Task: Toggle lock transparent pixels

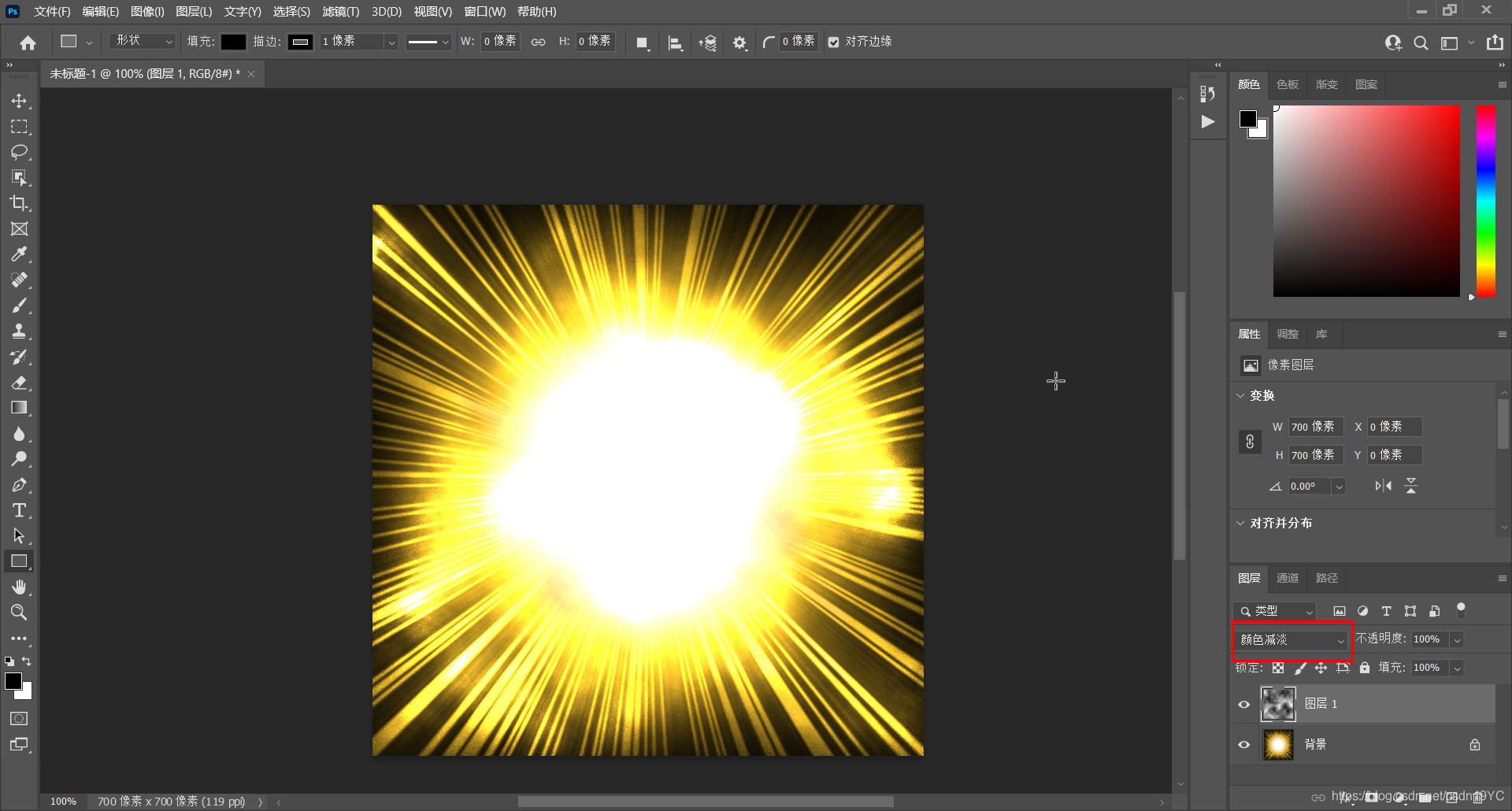Action: click(x=1278, y=668)
